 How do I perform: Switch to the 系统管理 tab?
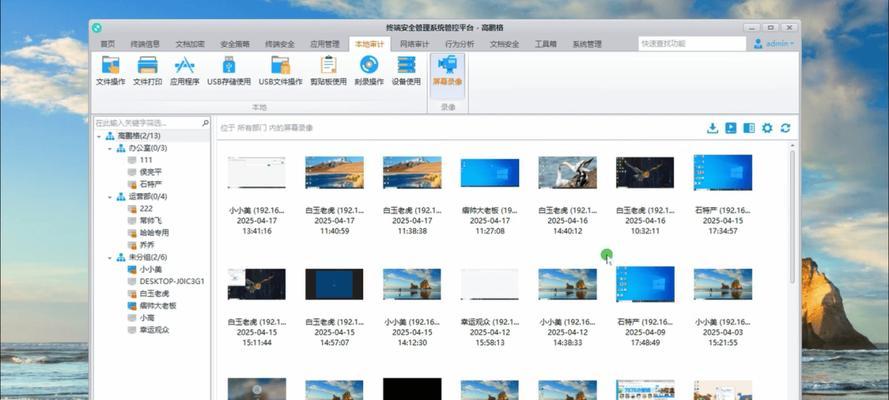pyautogui.click(x=587, y=44)
